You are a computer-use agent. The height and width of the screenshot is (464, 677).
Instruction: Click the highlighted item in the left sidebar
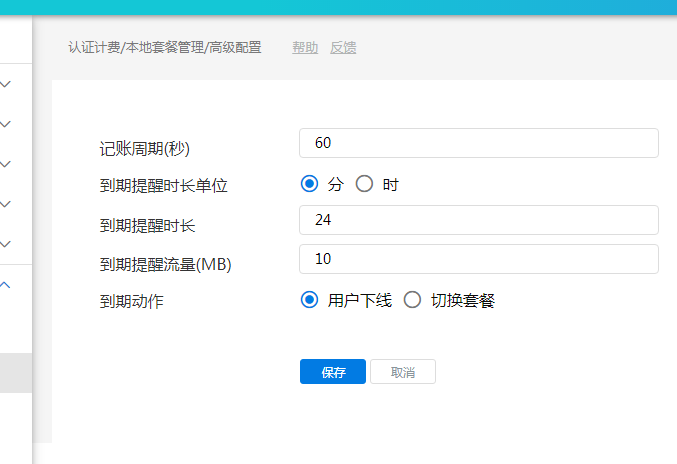[15, 373]
